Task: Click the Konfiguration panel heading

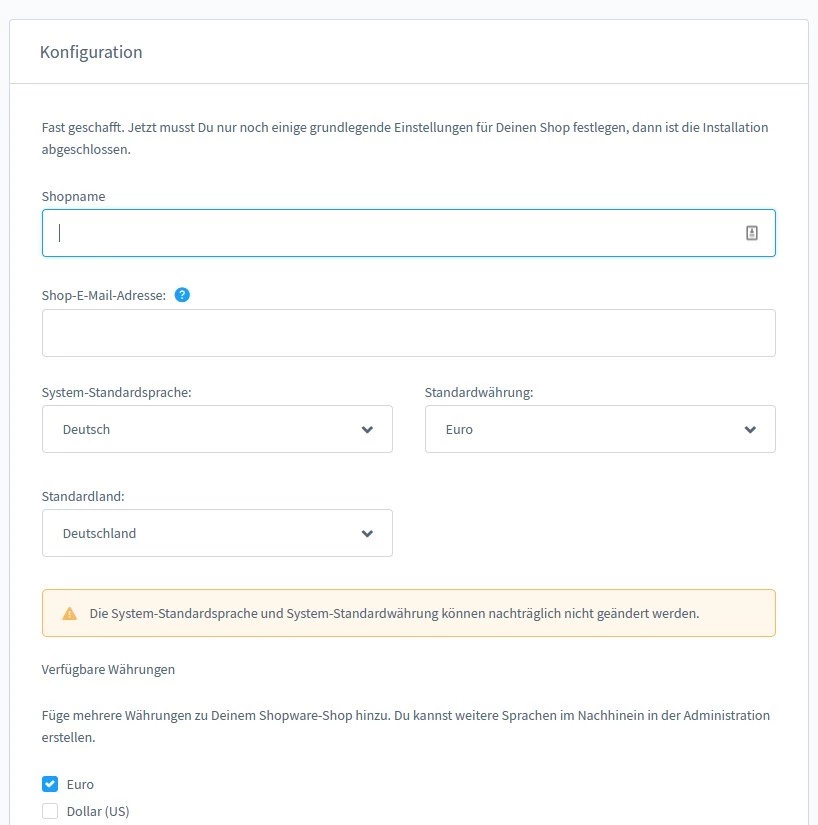Action: [91, 52]
